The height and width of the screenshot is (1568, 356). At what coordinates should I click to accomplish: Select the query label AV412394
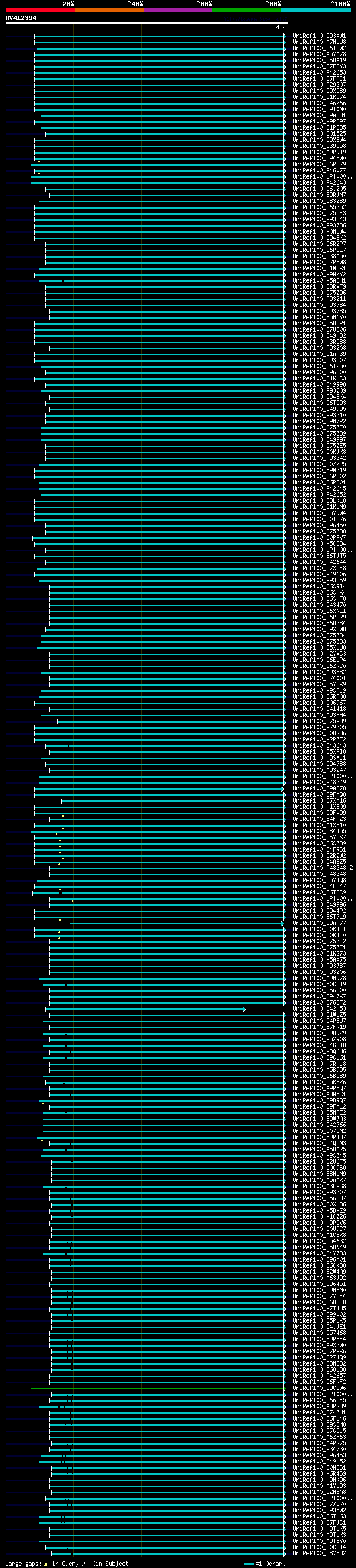(21, 18)
